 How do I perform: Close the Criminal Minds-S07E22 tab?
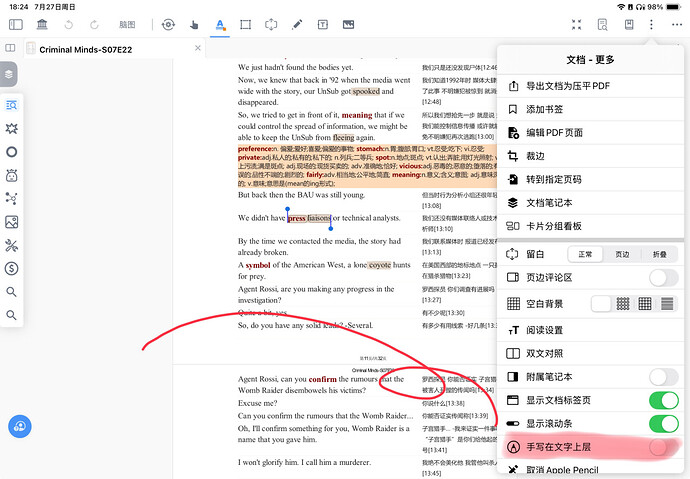[198, 48]
